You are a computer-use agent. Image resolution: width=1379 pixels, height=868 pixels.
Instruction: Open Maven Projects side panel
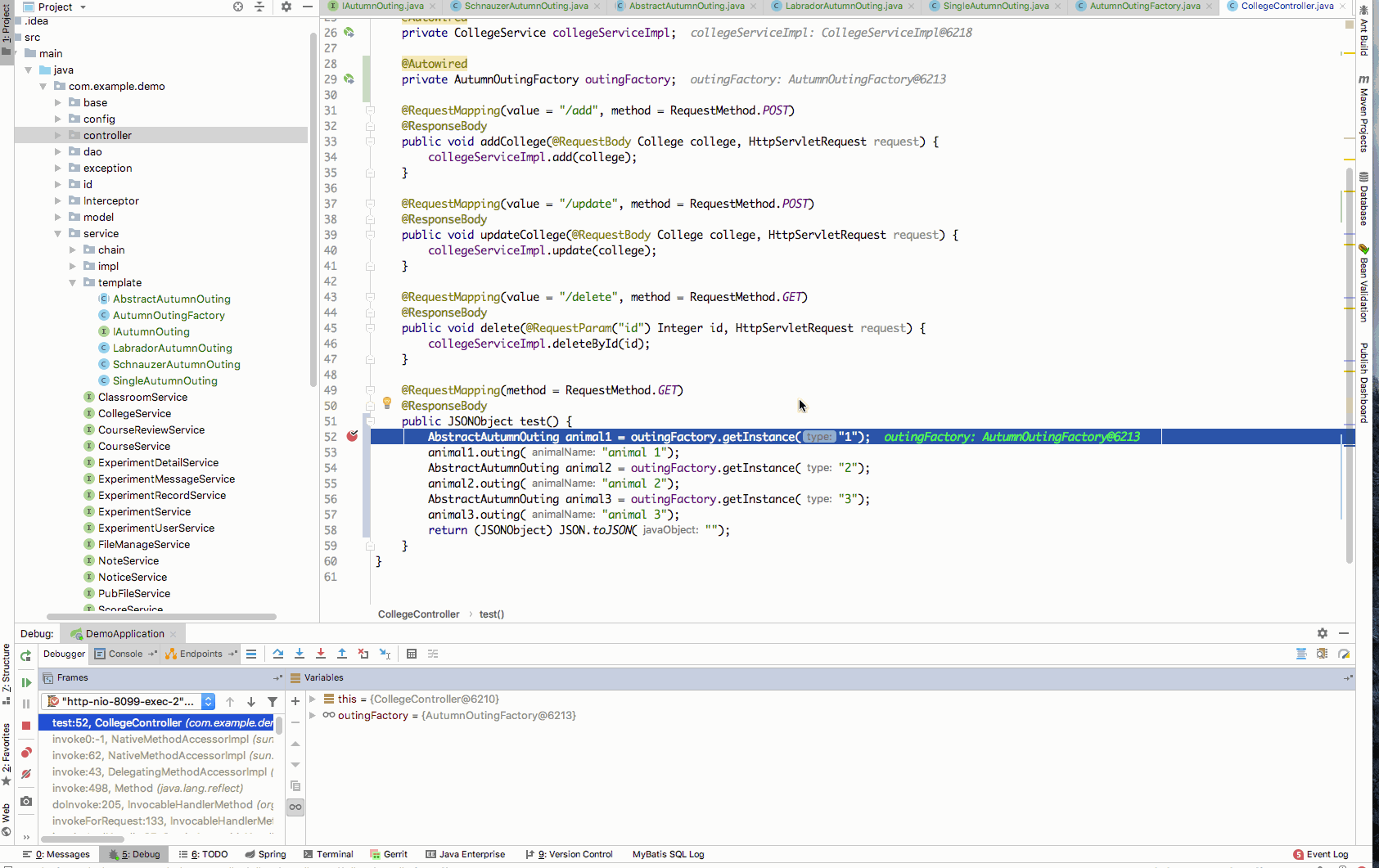(x=1363, y=114)
